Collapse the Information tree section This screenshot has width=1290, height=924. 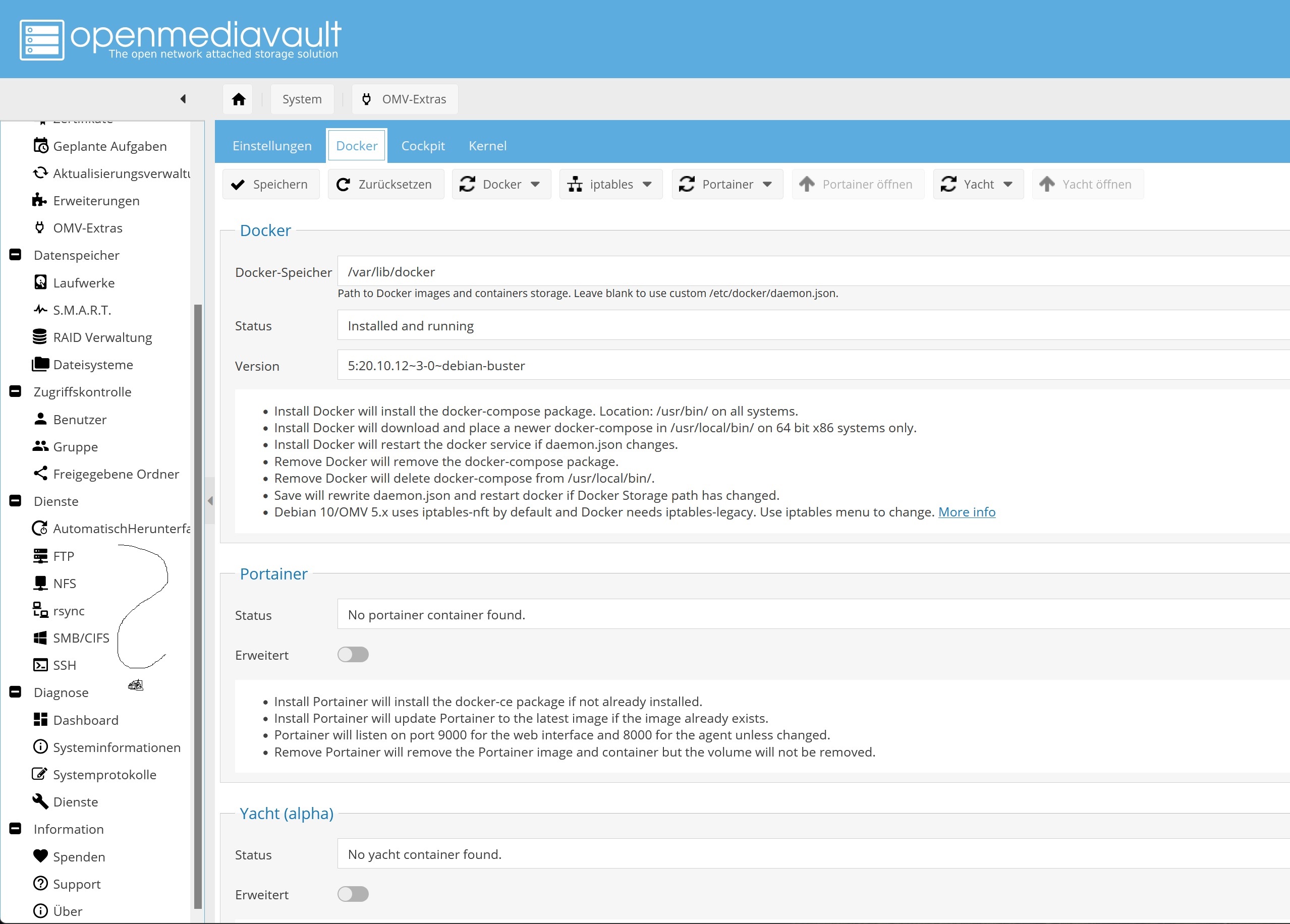pos(15,829)
